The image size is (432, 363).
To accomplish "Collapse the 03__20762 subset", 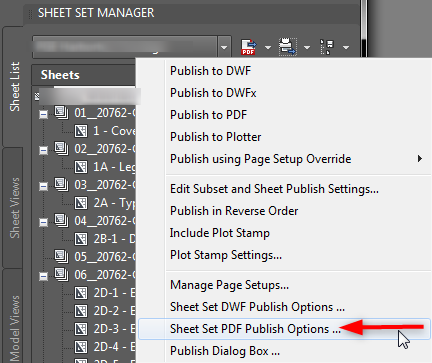I will pyautogui.click(x=43, y=186).
